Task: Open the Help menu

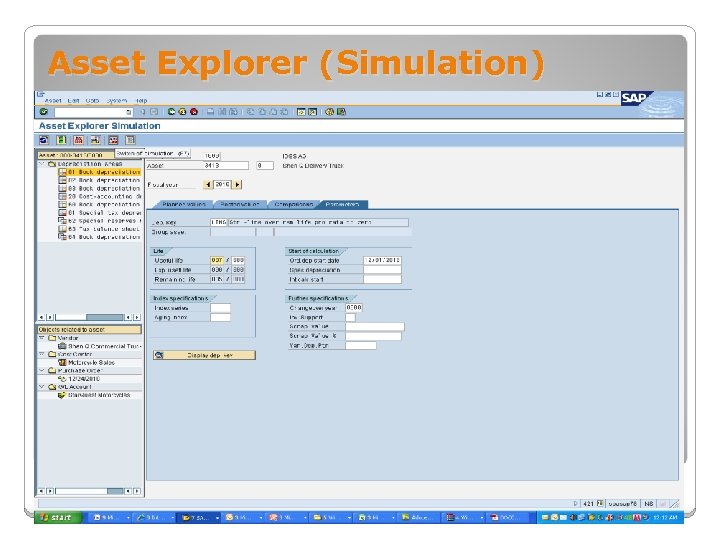Action: pos(141,101)
